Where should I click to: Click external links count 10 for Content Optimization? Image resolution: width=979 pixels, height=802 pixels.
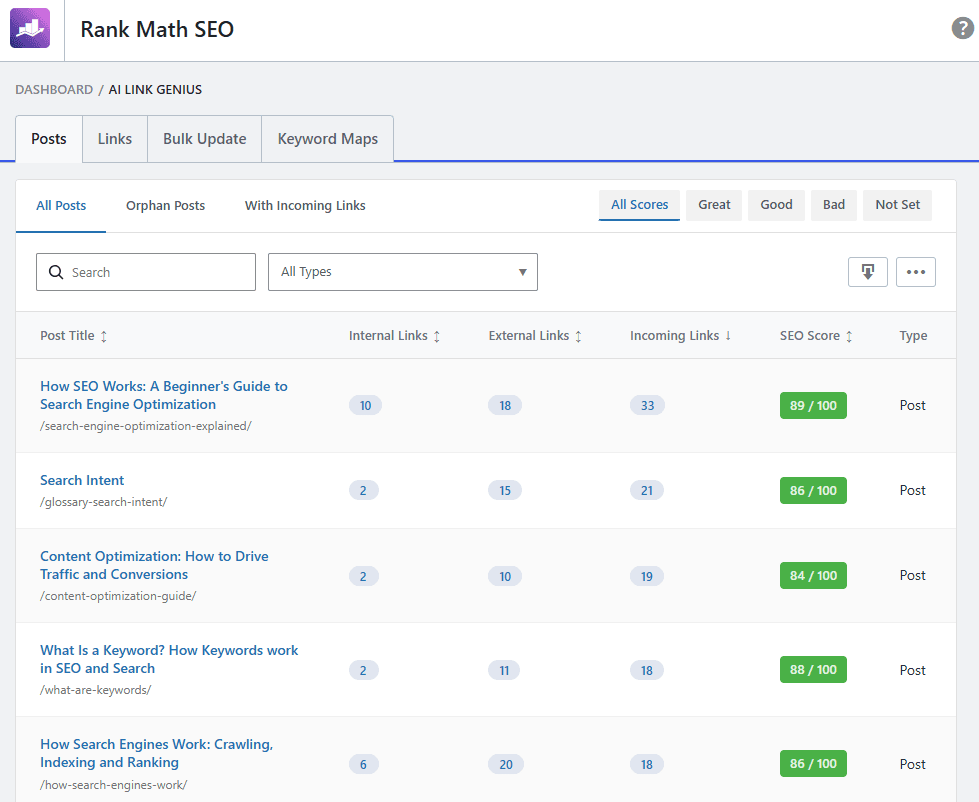tap(504, 576)
